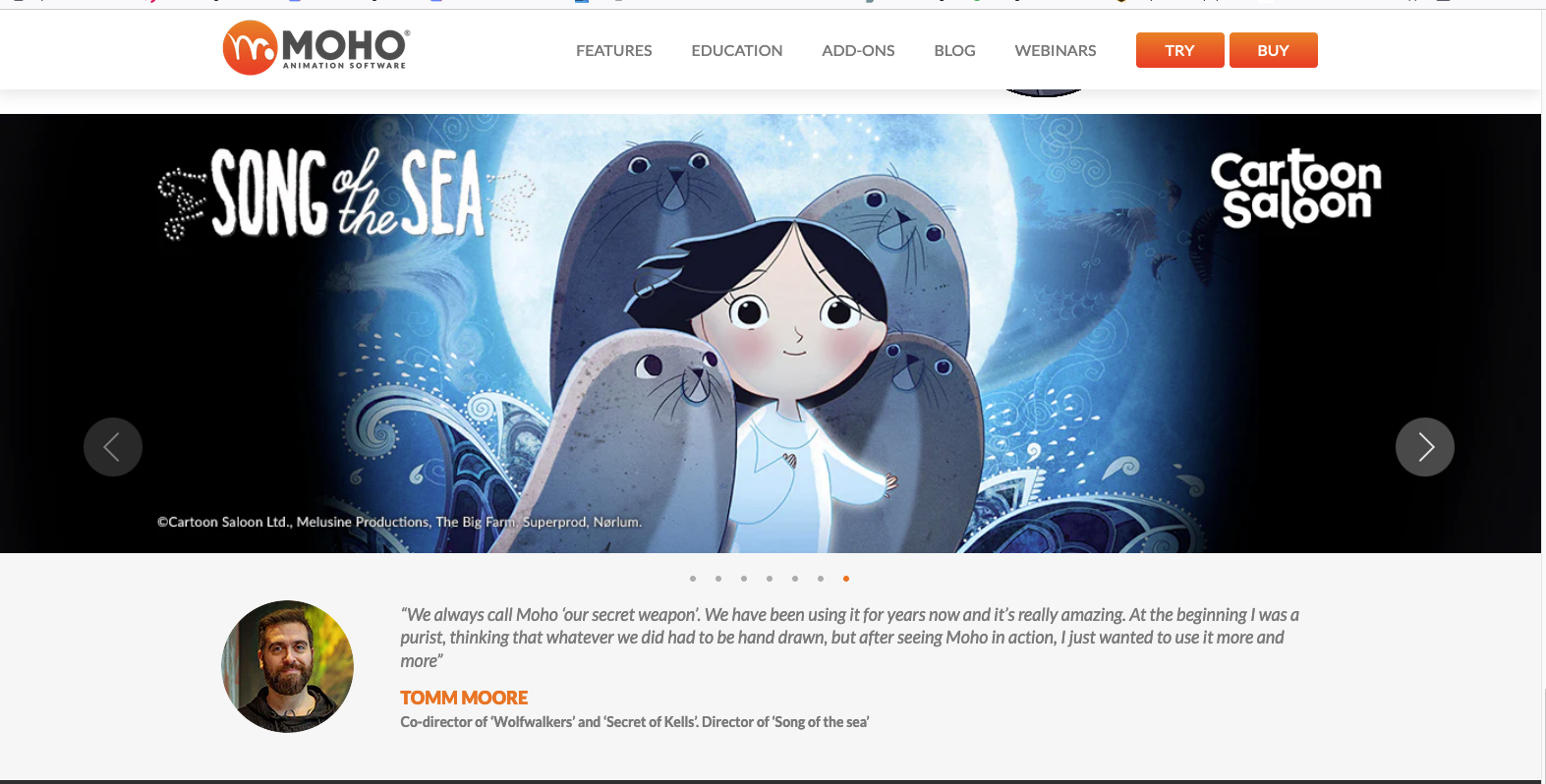Open the Add-ons menu item
Screen dimensions: 1546x784
(x=858, y=50)
